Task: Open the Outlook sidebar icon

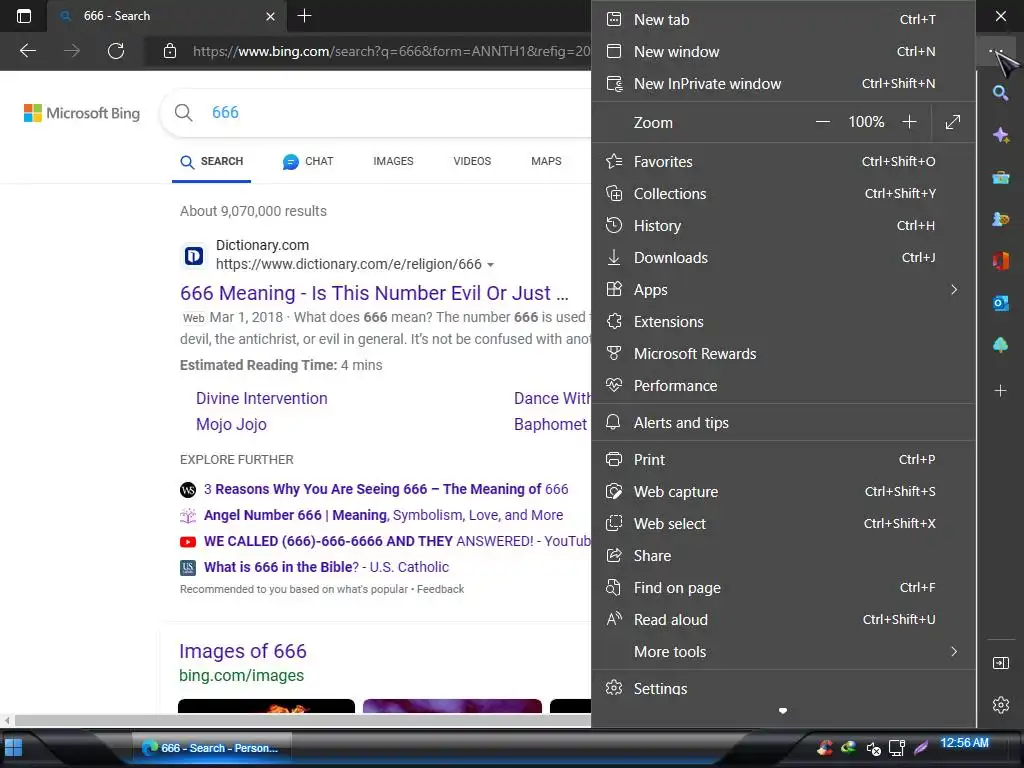Action: 1000,303
